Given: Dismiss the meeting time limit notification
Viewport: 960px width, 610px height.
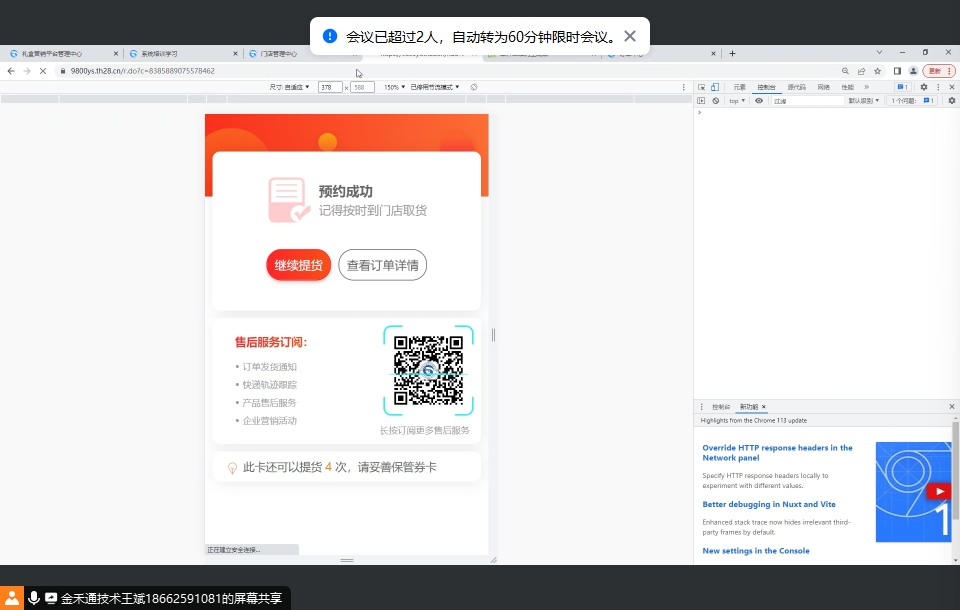Looking at the screenshot, I should pos(629,36).
